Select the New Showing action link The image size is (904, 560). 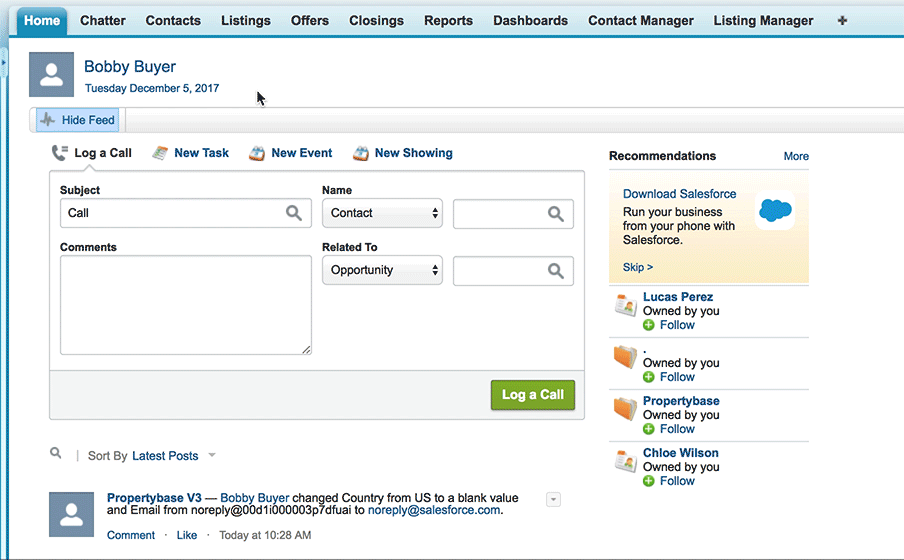(413, 153)
